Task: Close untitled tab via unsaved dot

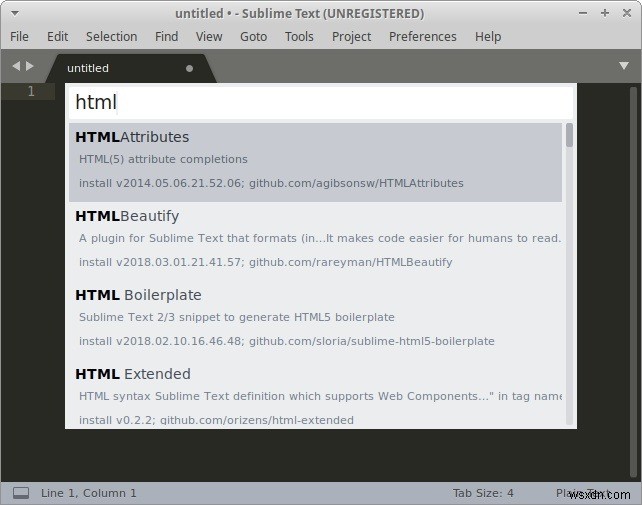Action: [x=189, y=68]
